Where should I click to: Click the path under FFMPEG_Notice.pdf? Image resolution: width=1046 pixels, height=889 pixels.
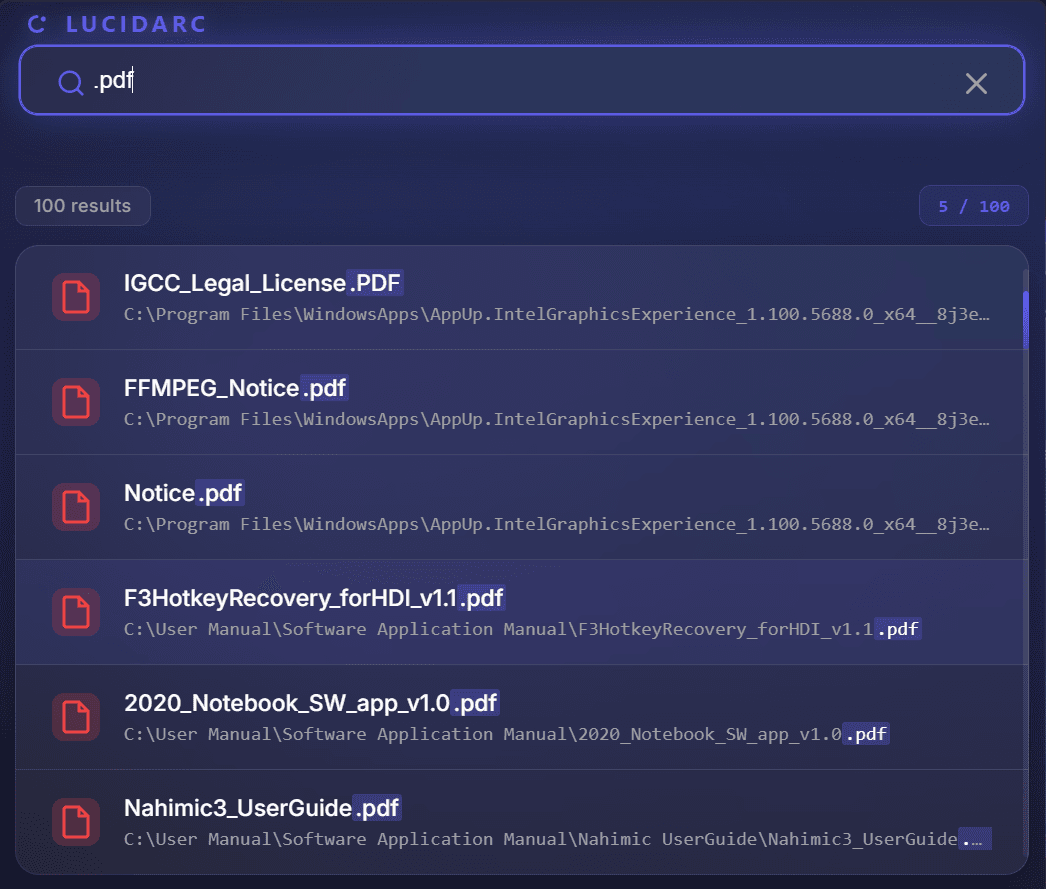click(557, 419)
